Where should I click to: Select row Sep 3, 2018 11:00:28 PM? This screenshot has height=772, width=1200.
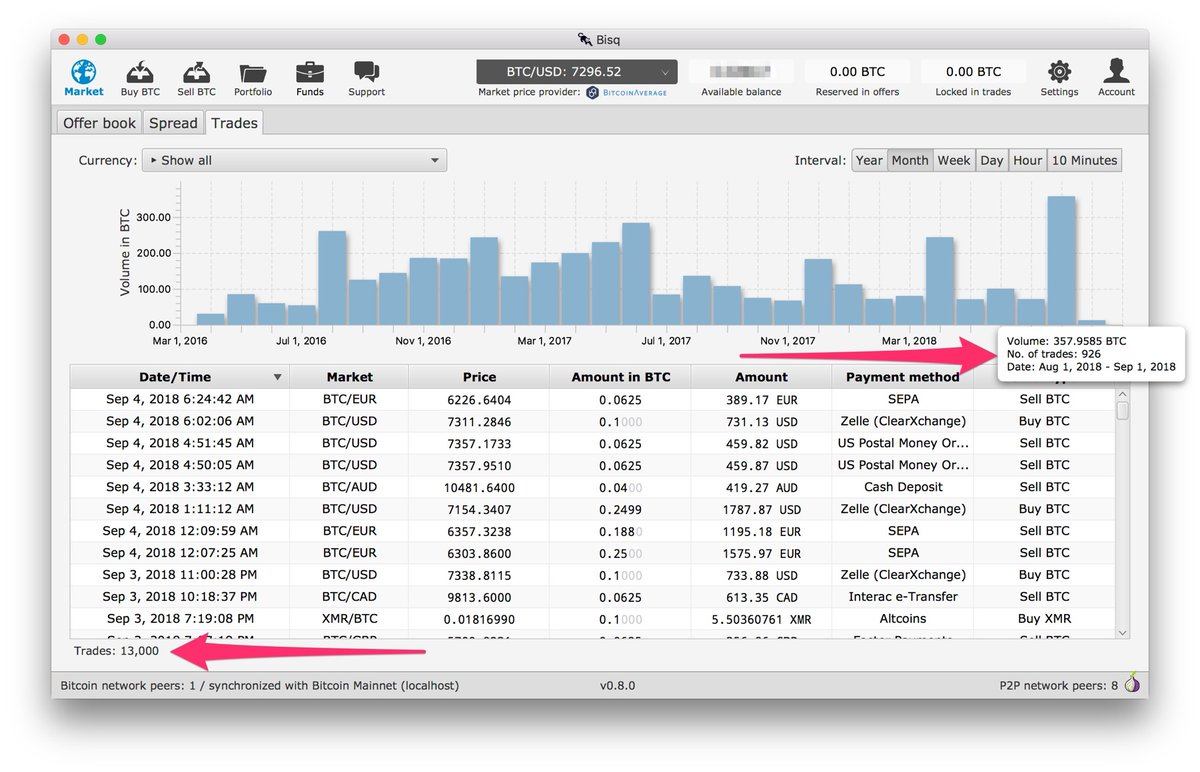point(593,575)
